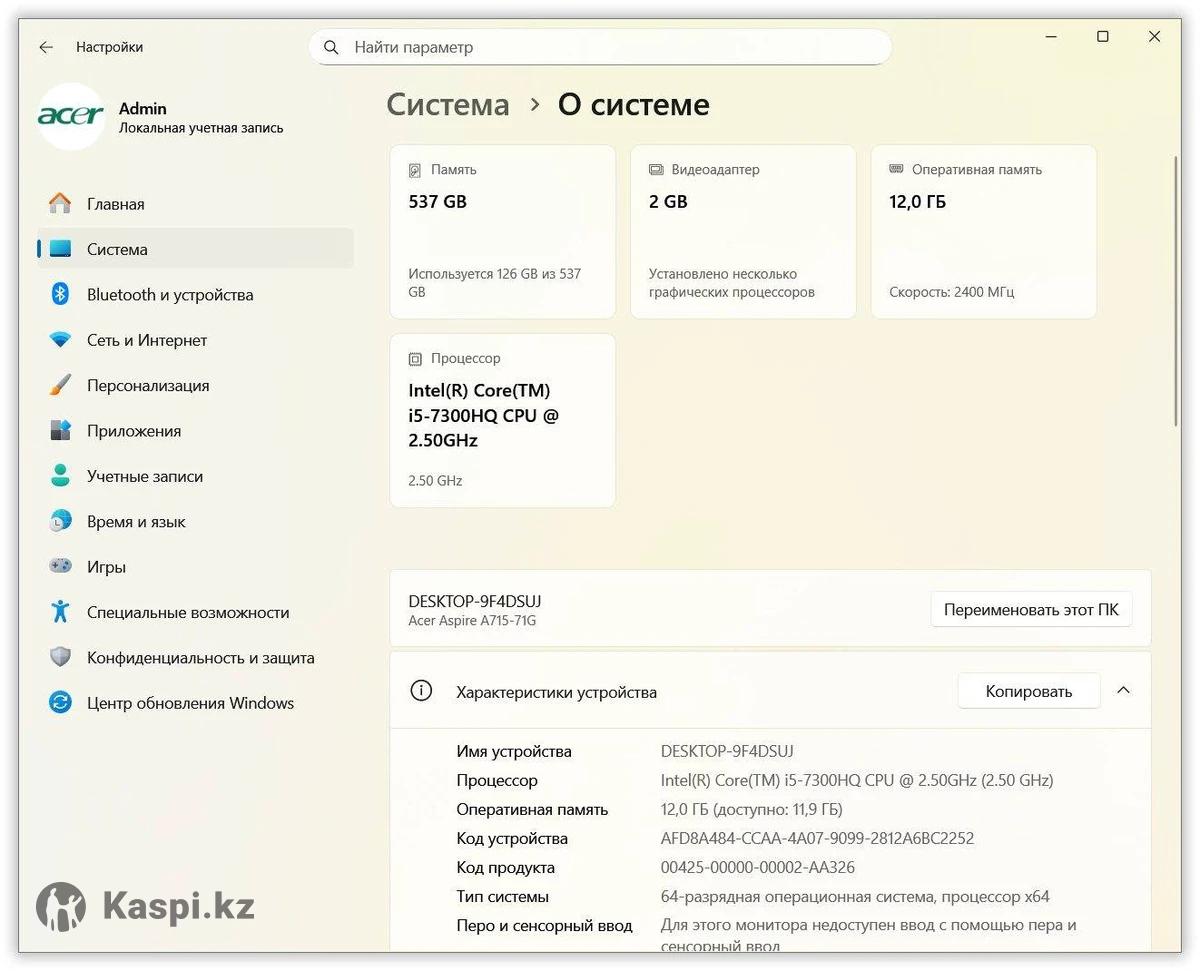
Task: Select Время и язык menu item
Action: (x=136, y=522)
